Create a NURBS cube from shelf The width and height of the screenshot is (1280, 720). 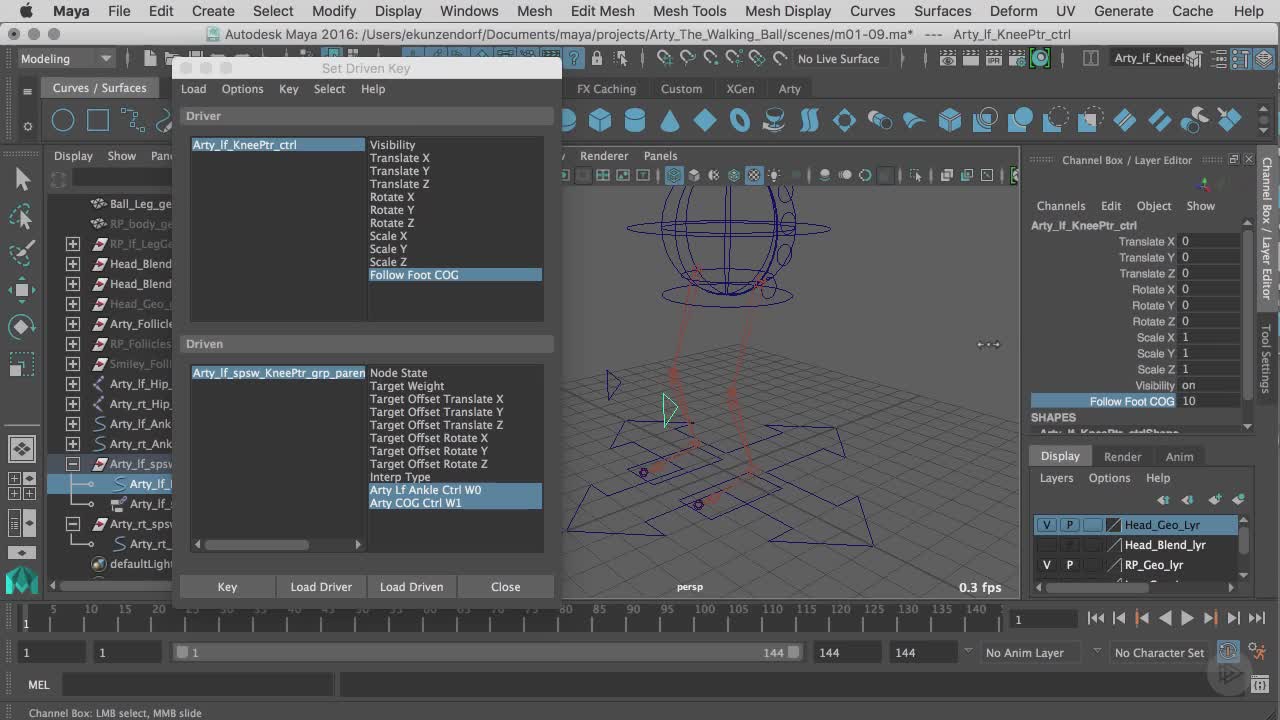(x=600, y=121)
